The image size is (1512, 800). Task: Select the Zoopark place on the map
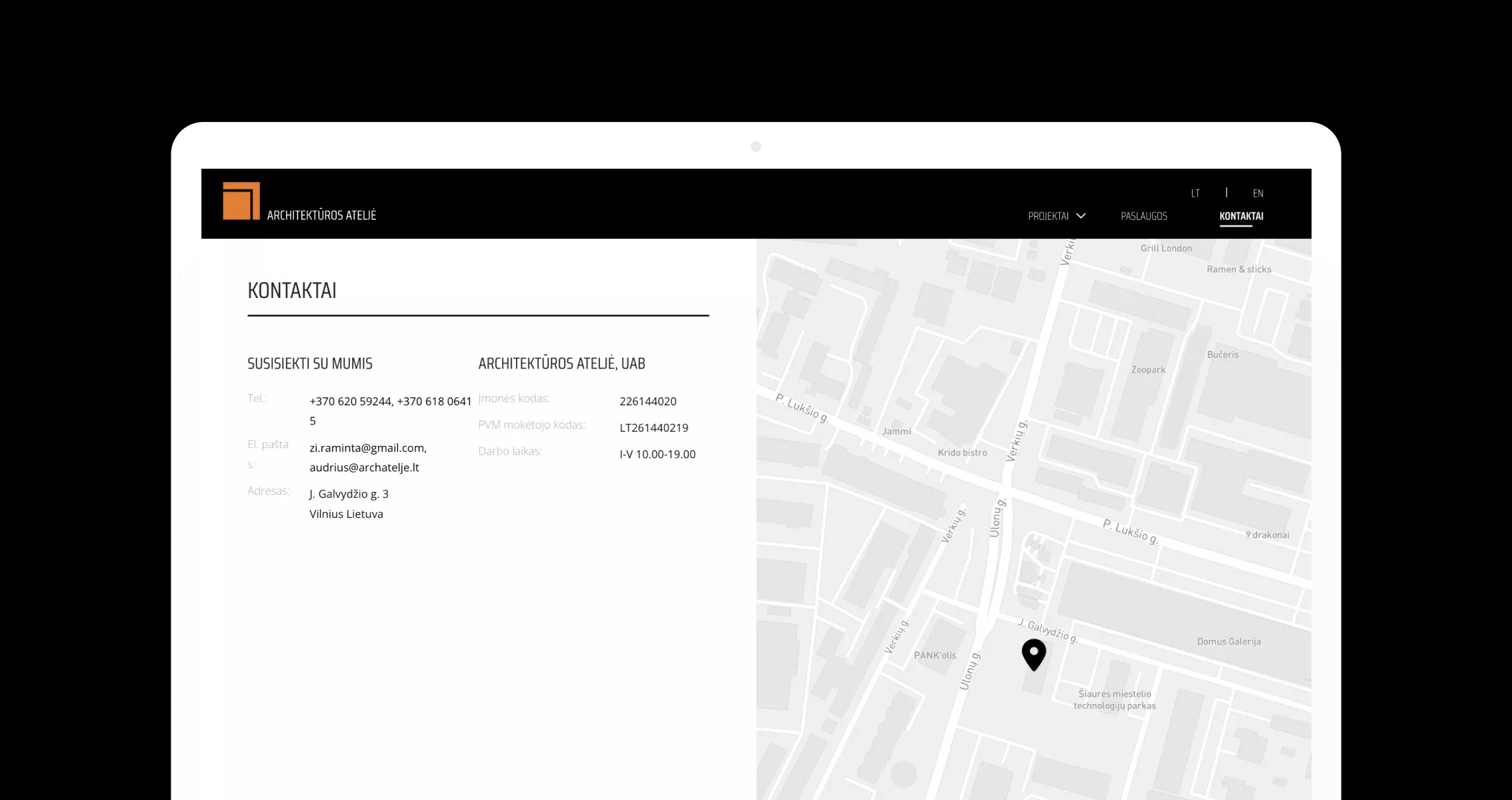tap(1148, 369)
